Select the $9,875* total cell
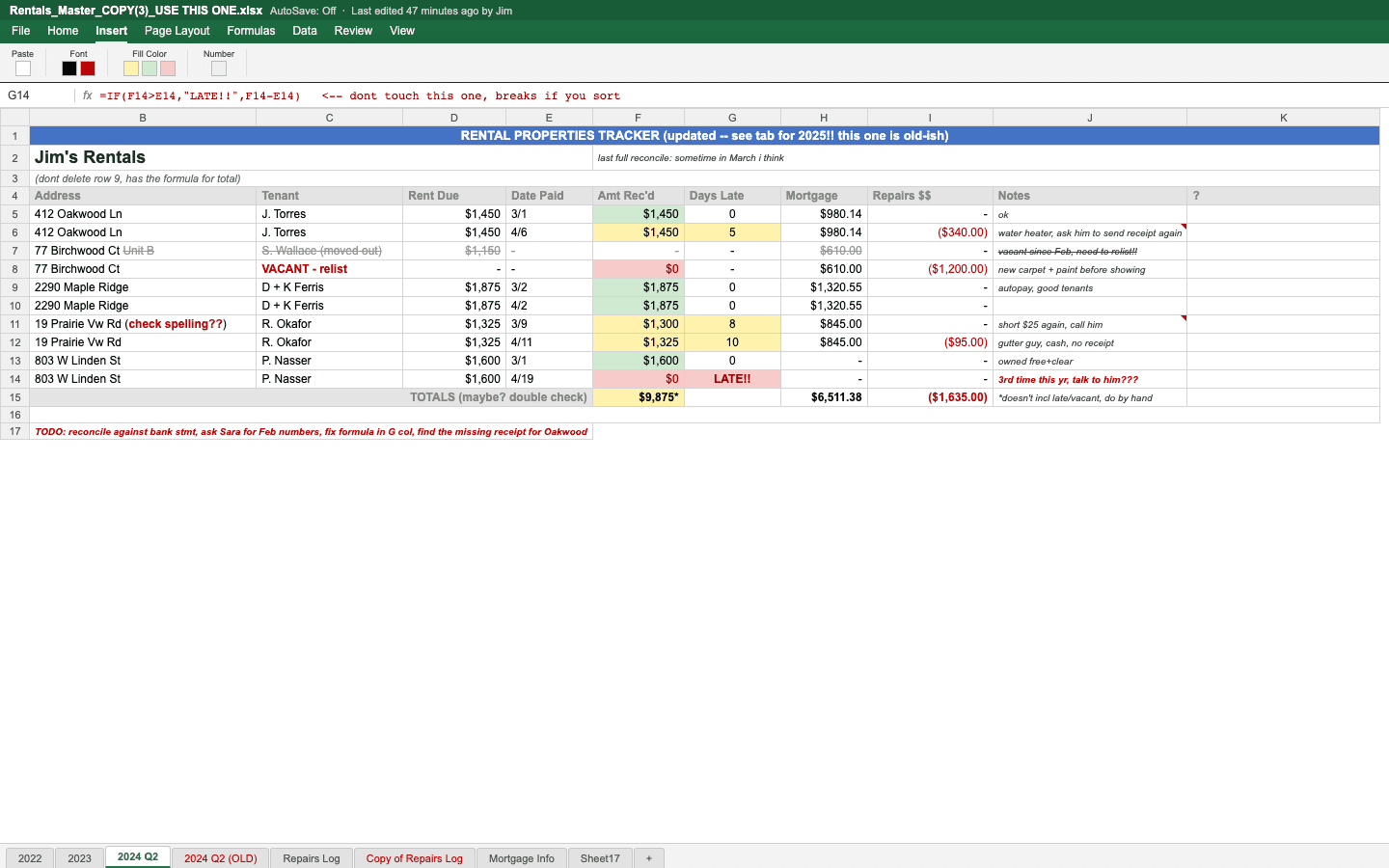This screenshot has width=1389, height=868. pos(639,397)
